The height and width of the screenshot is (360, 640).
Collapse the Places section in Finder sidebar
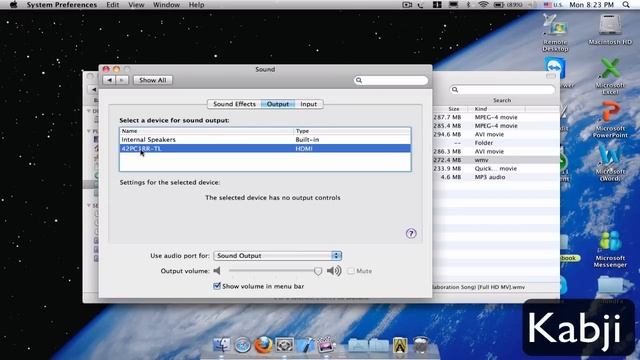pos(89,131)
